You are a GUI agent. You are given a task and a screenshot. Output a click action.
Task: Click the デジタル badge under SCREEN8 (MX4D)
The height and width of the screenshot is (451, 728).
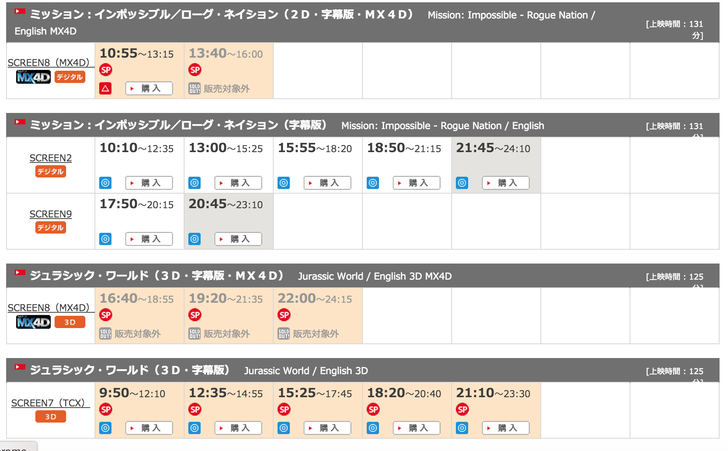(x=70, y=77)
